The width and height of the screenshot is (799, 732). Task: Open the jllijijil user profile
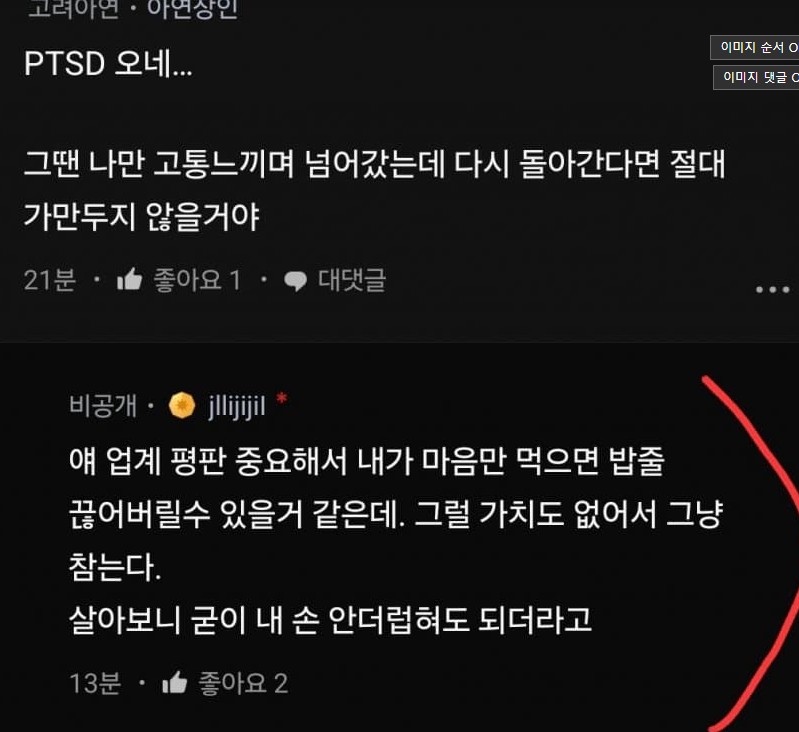point(237,407)
